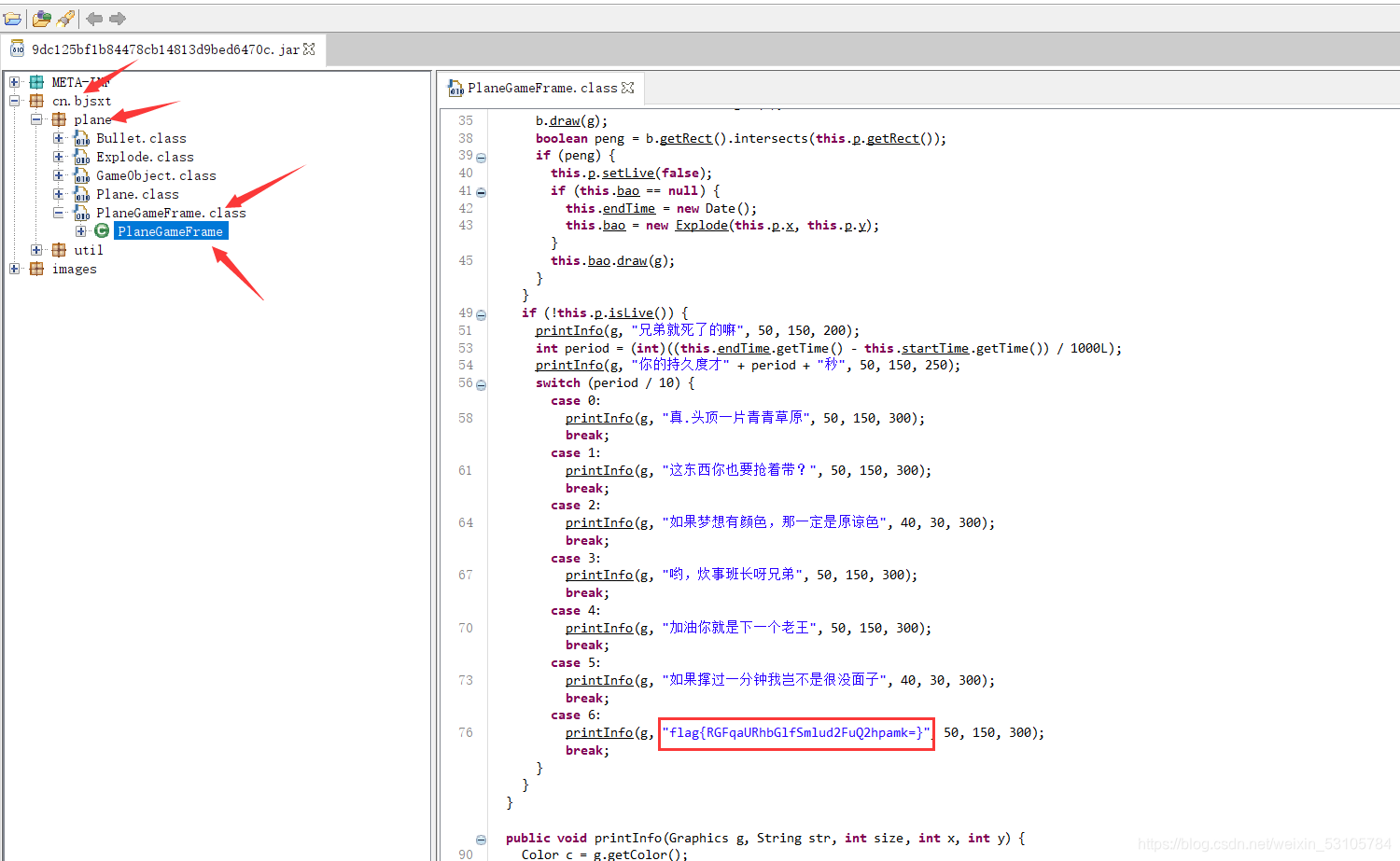Select the jar file tab
1400x861 pixels.
pos(165,49)
